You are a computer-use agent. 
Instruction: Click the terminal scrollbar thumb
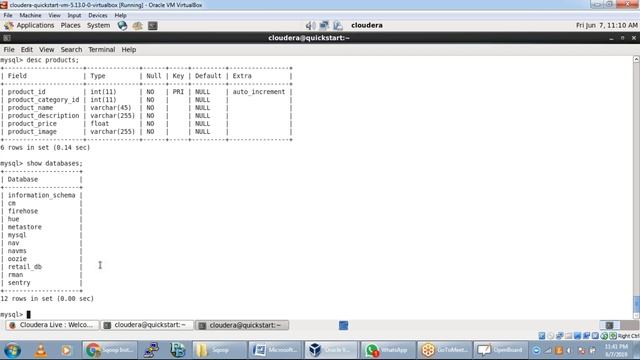pos(636,304)
